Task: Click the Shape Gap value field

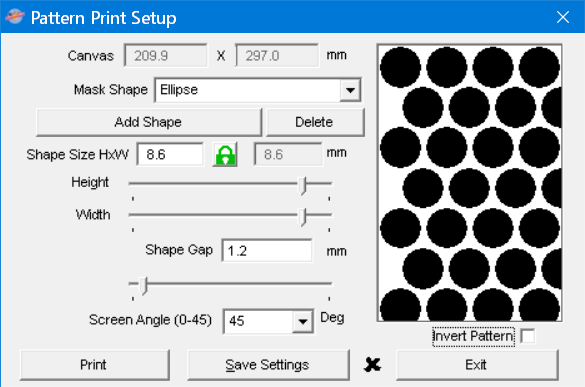Action: (x=267, y=250)
